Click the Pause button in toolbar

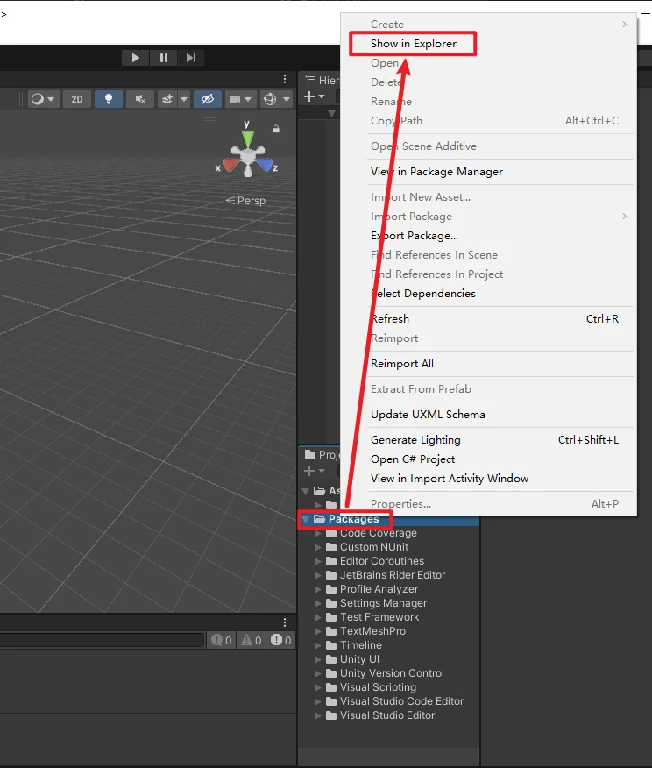coord(163,58)
